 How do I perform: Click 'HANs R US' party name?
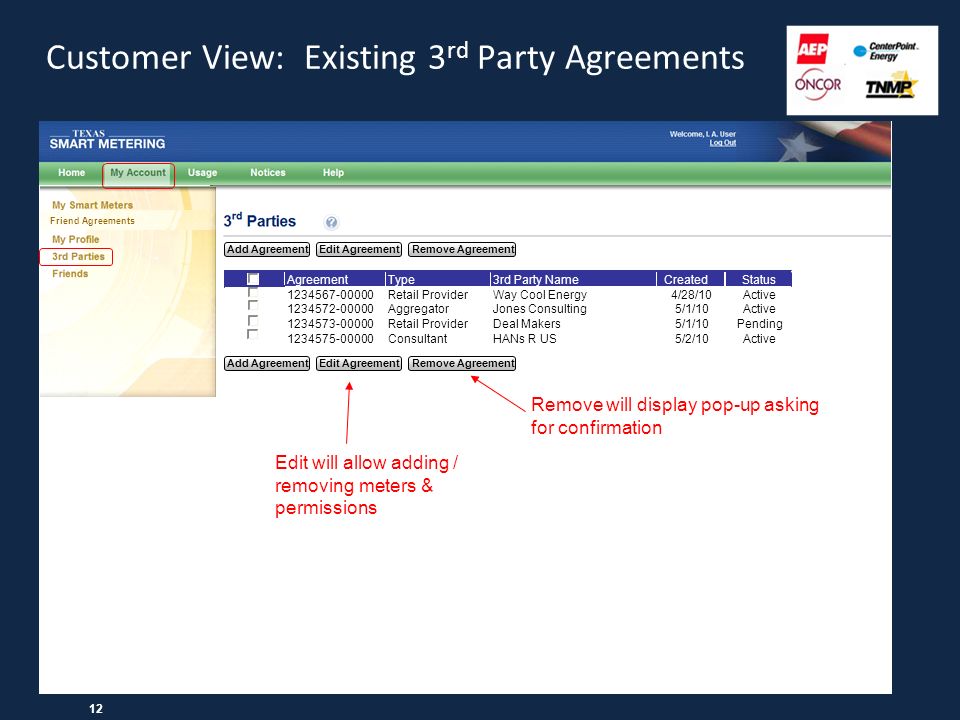click(525, 339)
